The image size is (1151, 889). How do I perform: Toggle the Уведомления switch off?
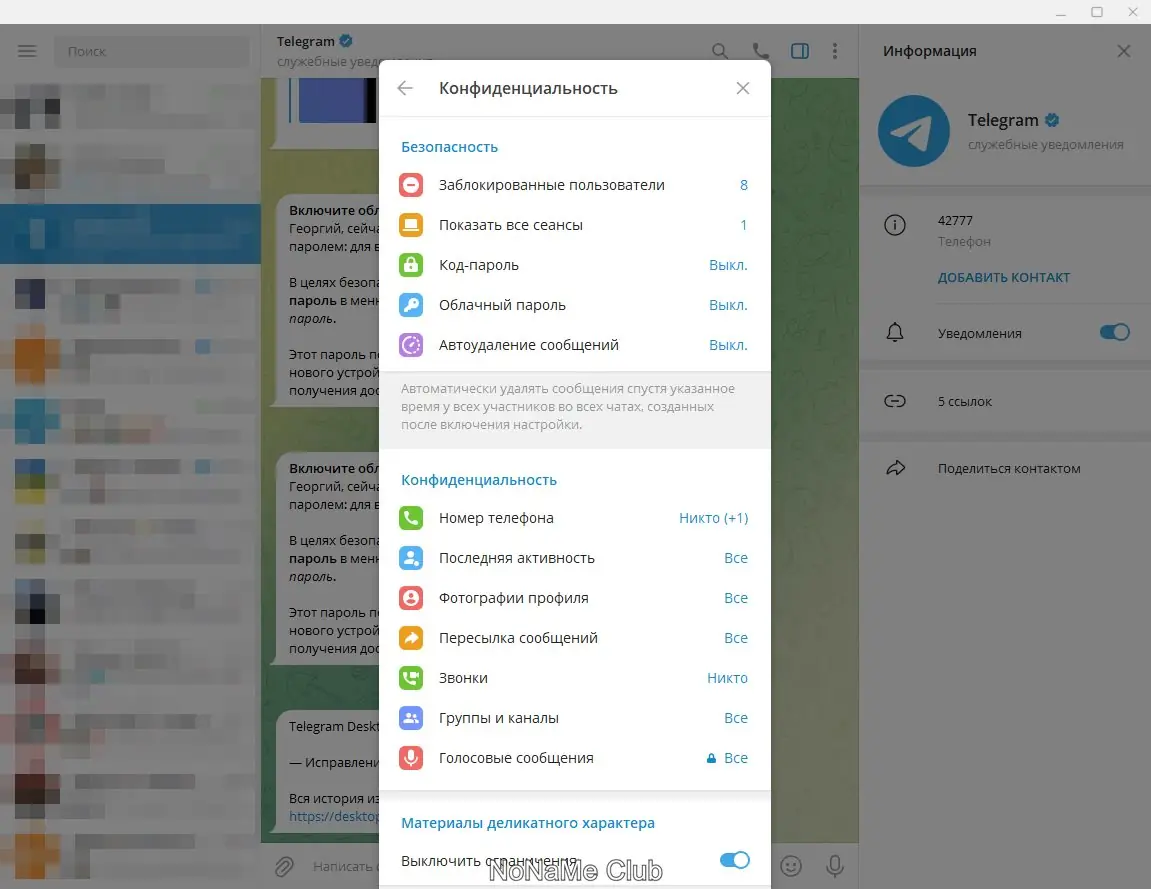[x=1114, y=333]
